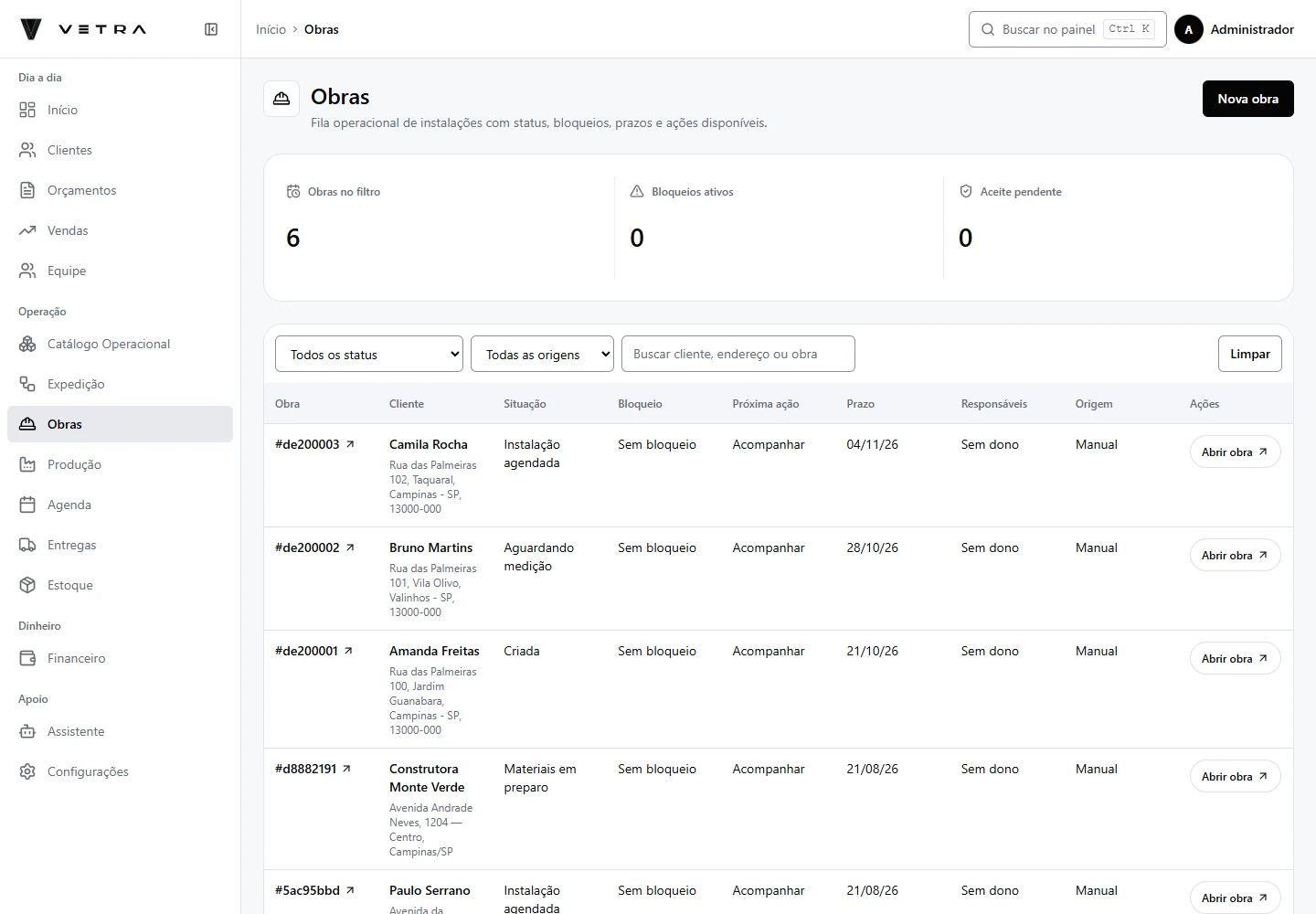1316x914 pixels.
Task: Click the Bloqueios ativos card
Action: pyautogui.click(x=780, y=228)
